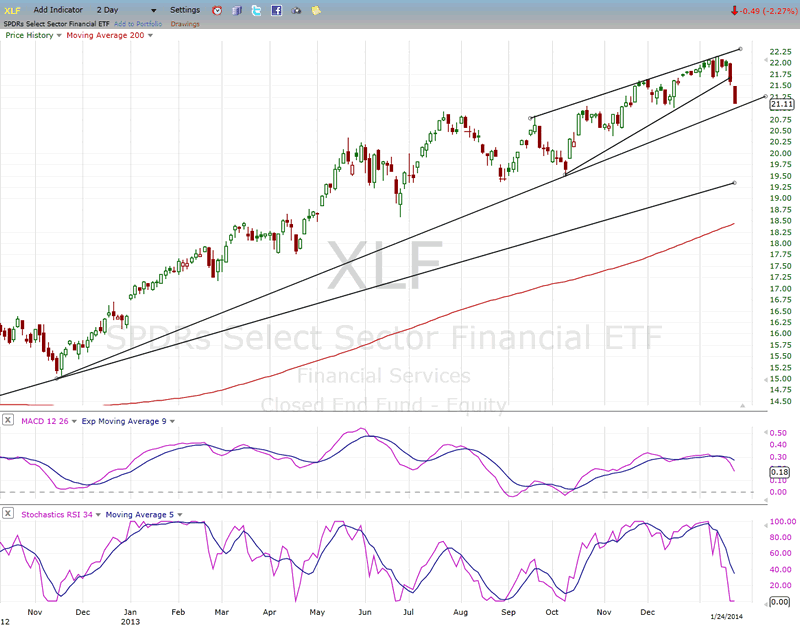Close the Stochastics RSI panel with X
This screenshot has width=800, height=625.
click(x=8, y=514)
